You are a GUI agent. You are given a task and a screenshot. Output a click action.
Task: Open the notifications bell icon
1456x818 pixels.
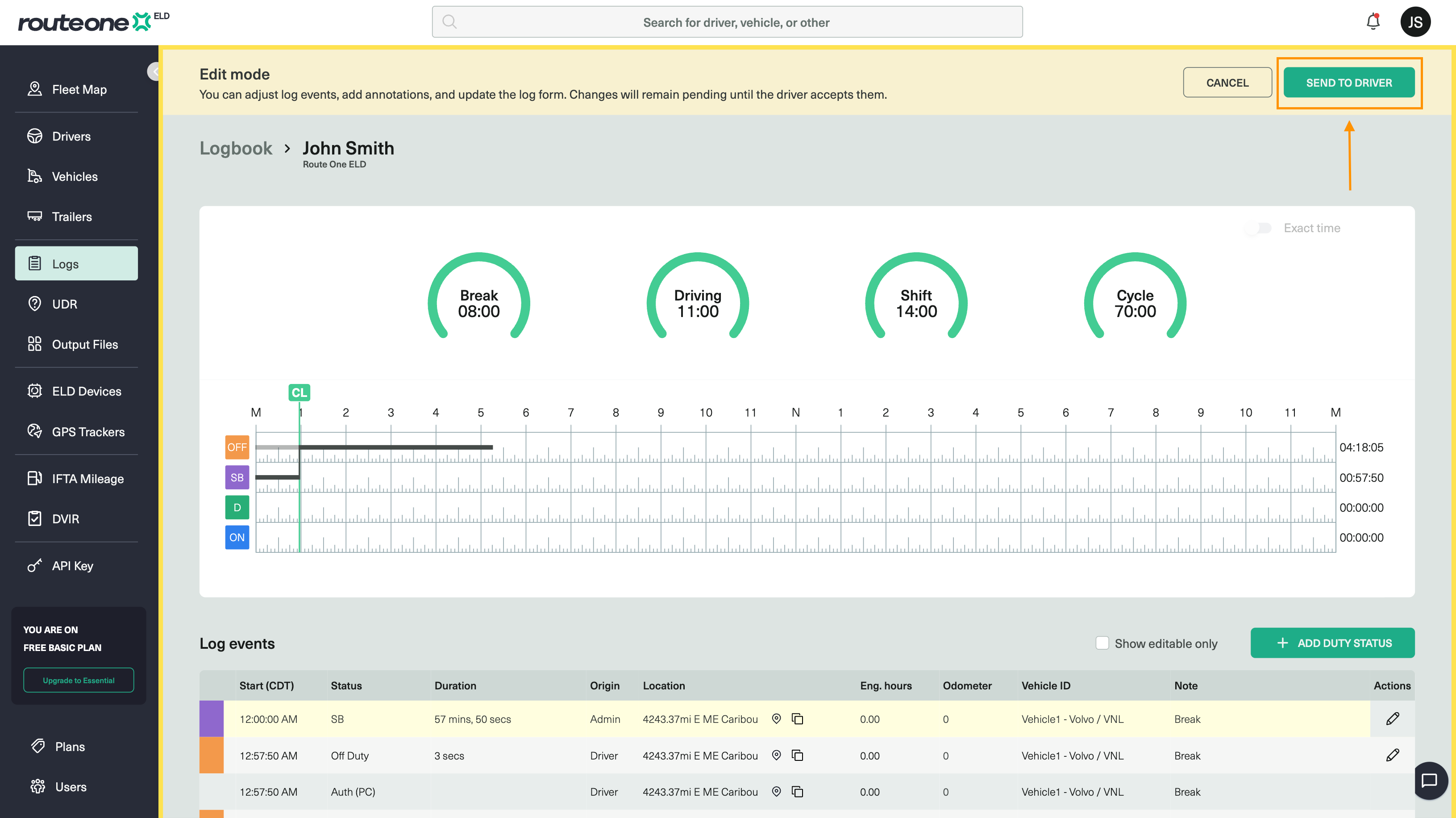[1373, 21]
